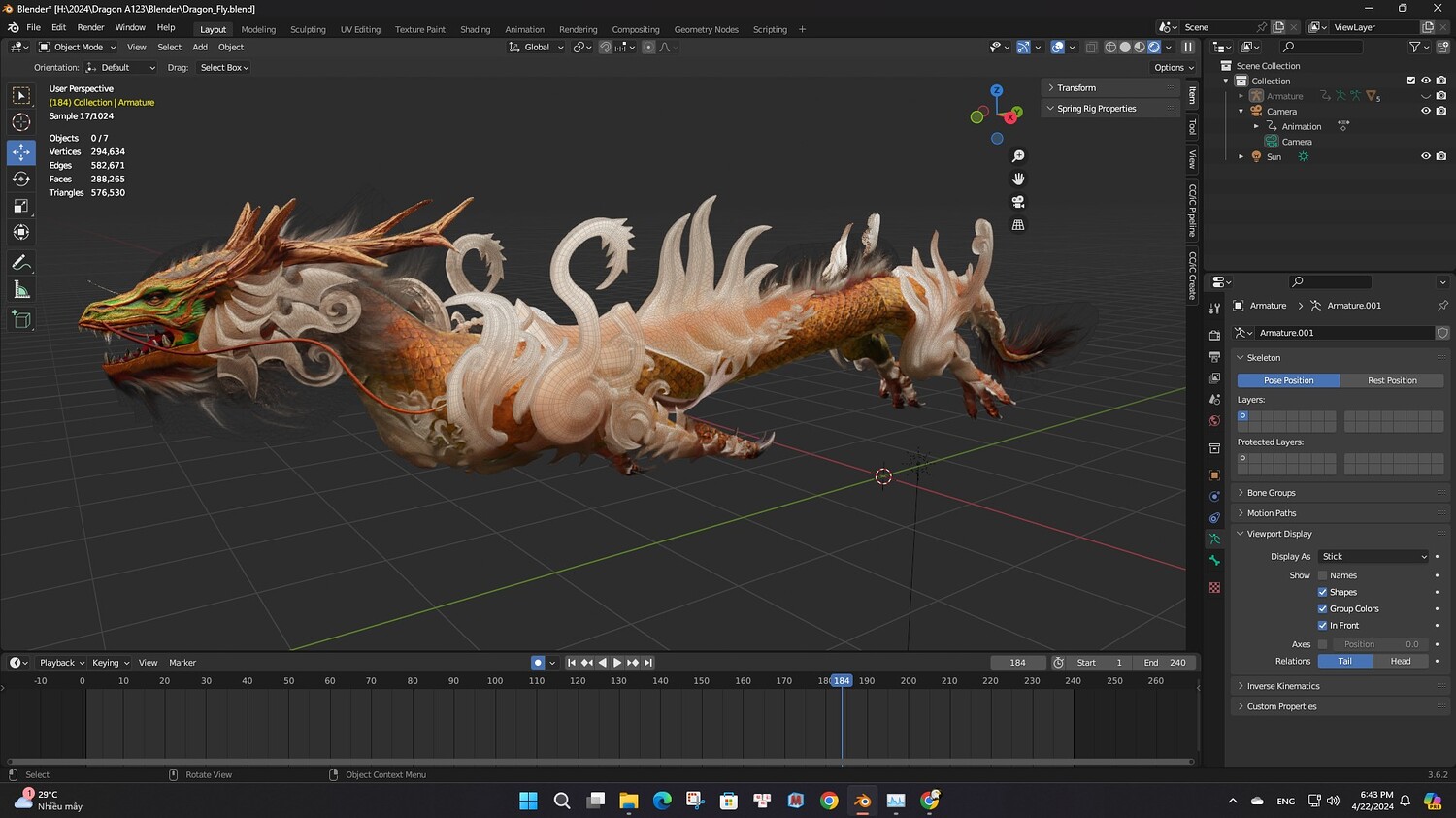Hide the Sun in outliner

(1426, 156)
